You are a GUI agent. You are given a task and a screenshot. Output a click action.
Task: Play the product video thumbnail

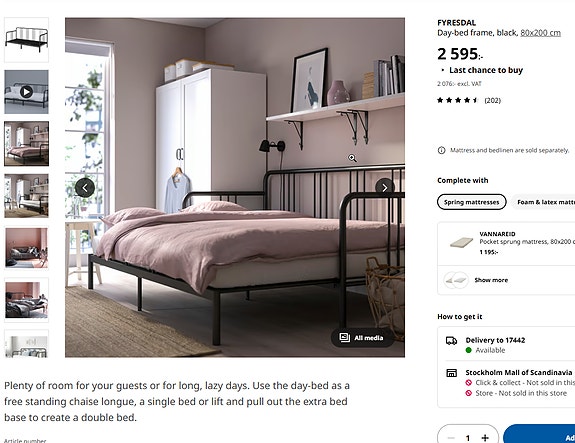26,92
